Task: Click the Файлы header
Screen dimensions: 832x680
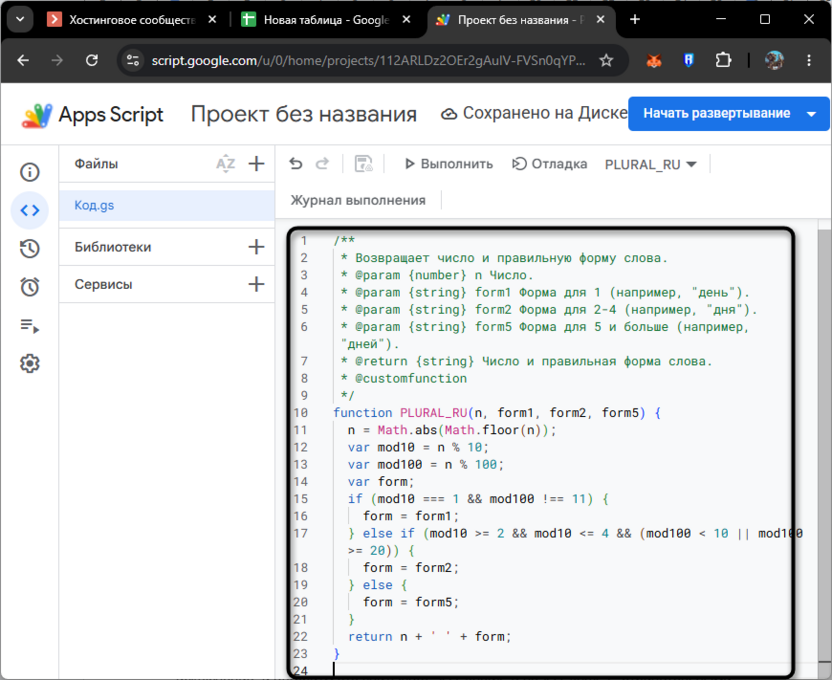Action: click(x=96, y=164)
